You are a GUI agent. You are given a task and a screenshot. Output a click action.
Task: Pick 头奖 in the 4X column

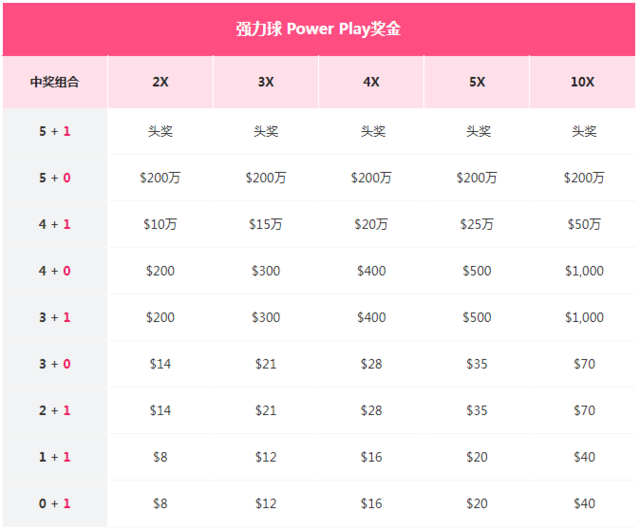pos(373,131)
